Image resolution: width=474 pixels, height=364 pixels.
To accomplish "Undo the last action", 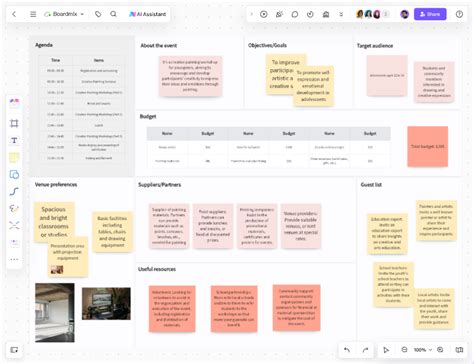I will click(347, 350).
